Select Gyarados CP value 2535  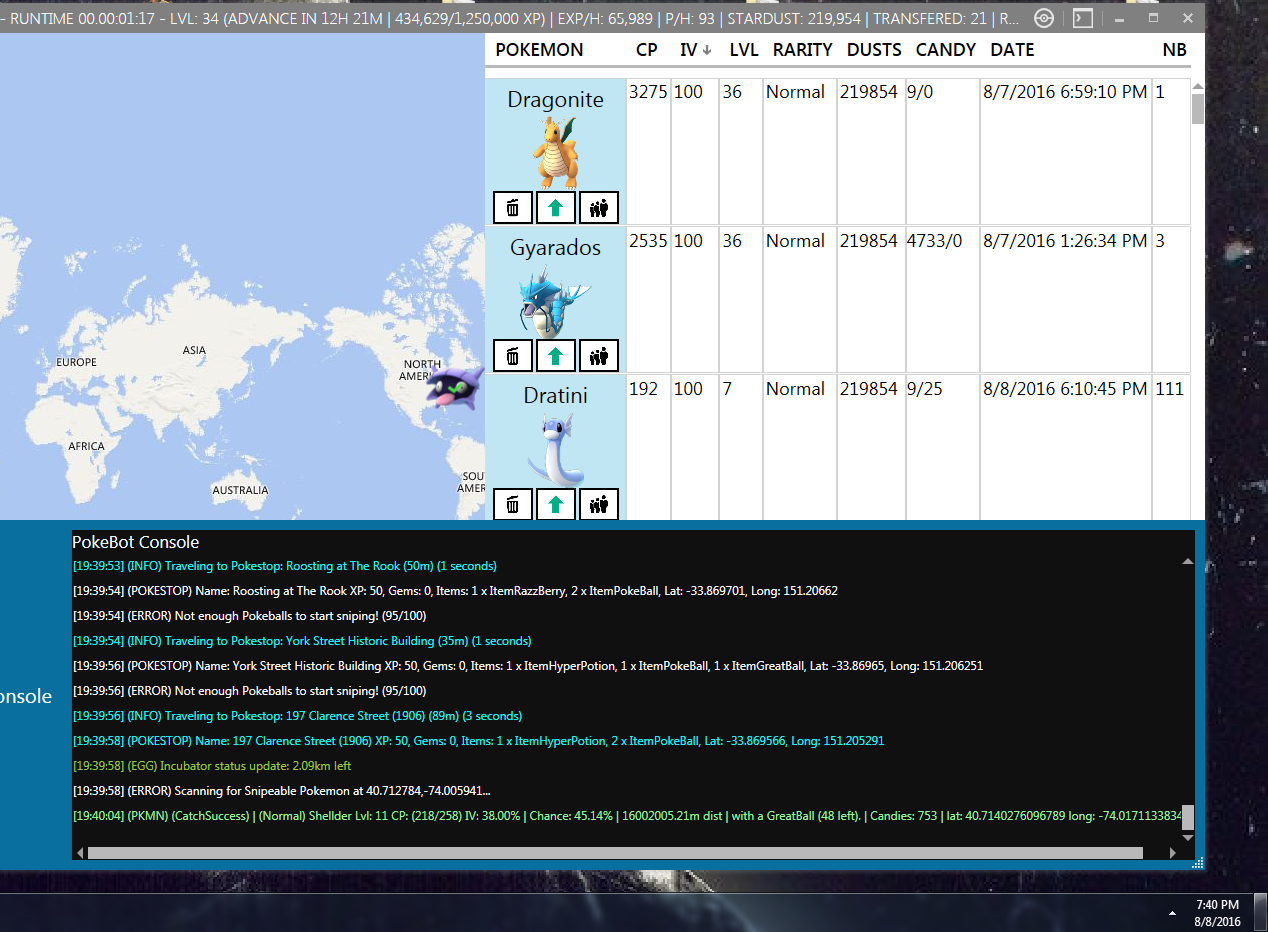point(647,241)
